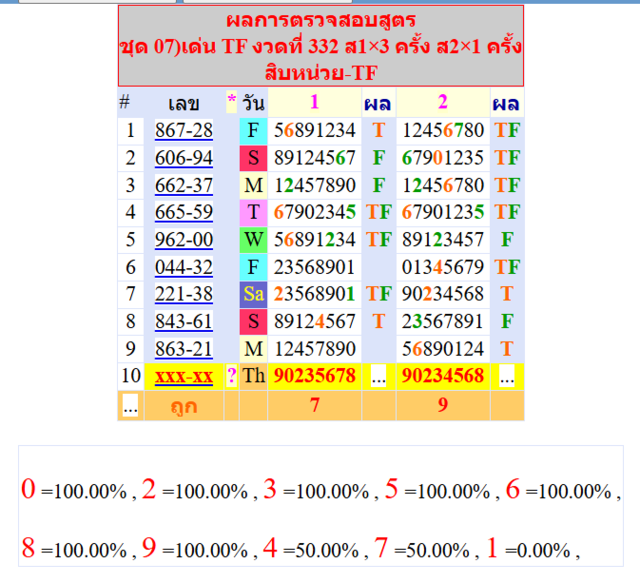Click the green F result in row 8
The height and width of the screenshot is (583, 640).
coord(507,322)
